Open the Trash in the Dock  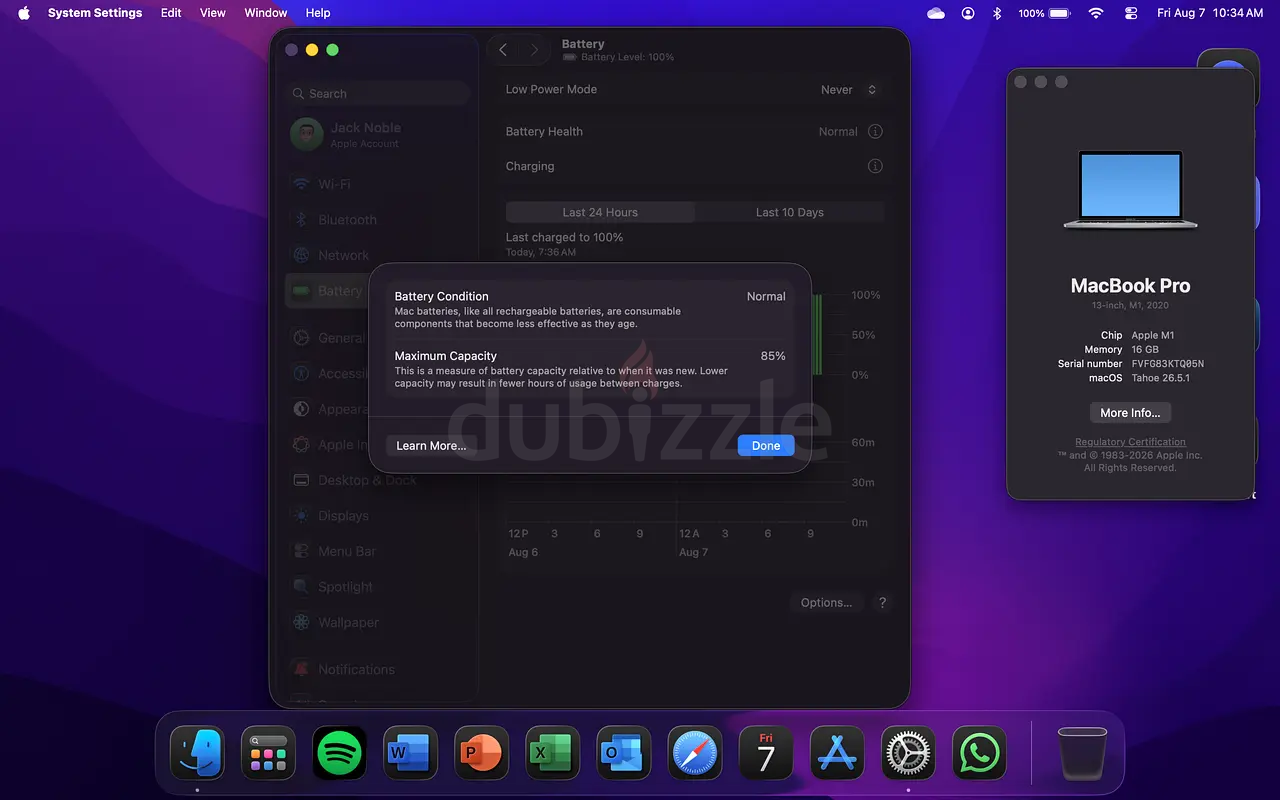1081,753
